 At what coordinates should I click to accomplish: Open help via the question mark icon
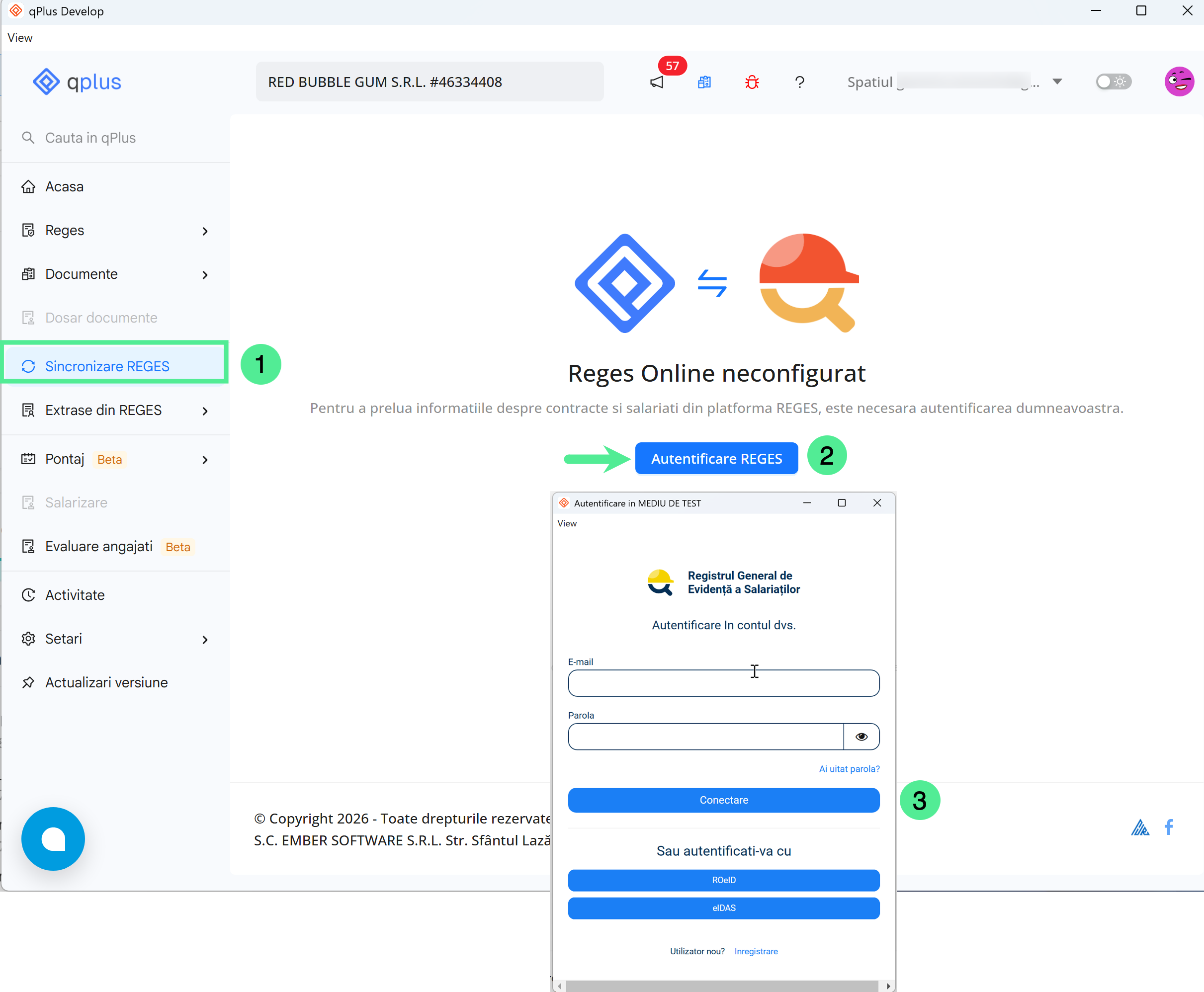(x=799, y=82)
